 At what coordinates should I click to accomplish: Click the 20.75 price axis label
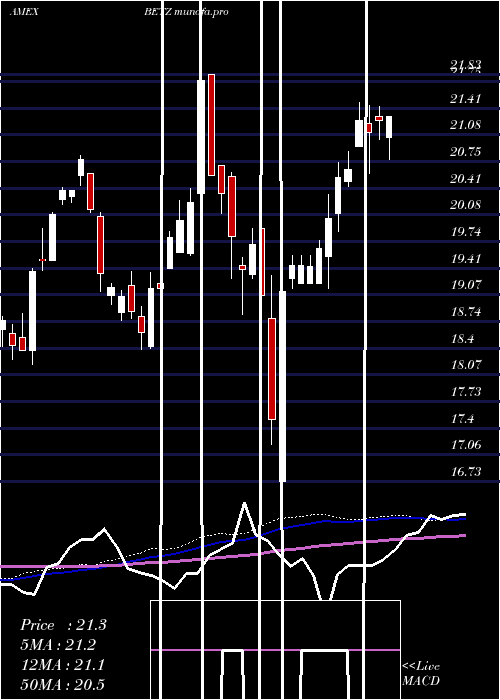pyautogui.click(x=466, y=152)
